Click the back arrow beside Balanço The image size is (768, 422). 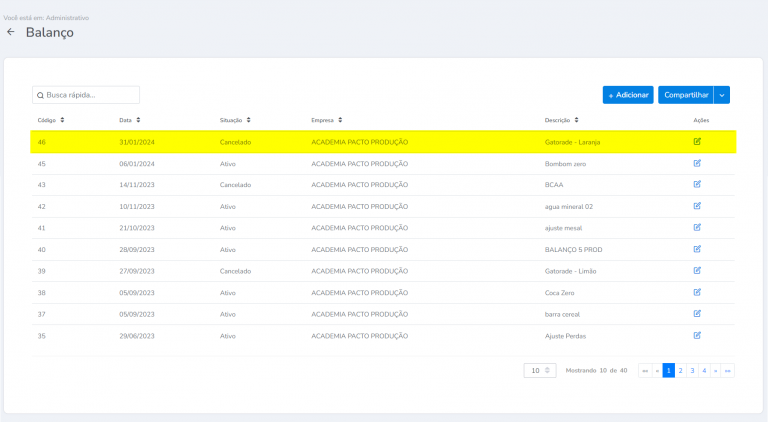click(x=11, y=32)
